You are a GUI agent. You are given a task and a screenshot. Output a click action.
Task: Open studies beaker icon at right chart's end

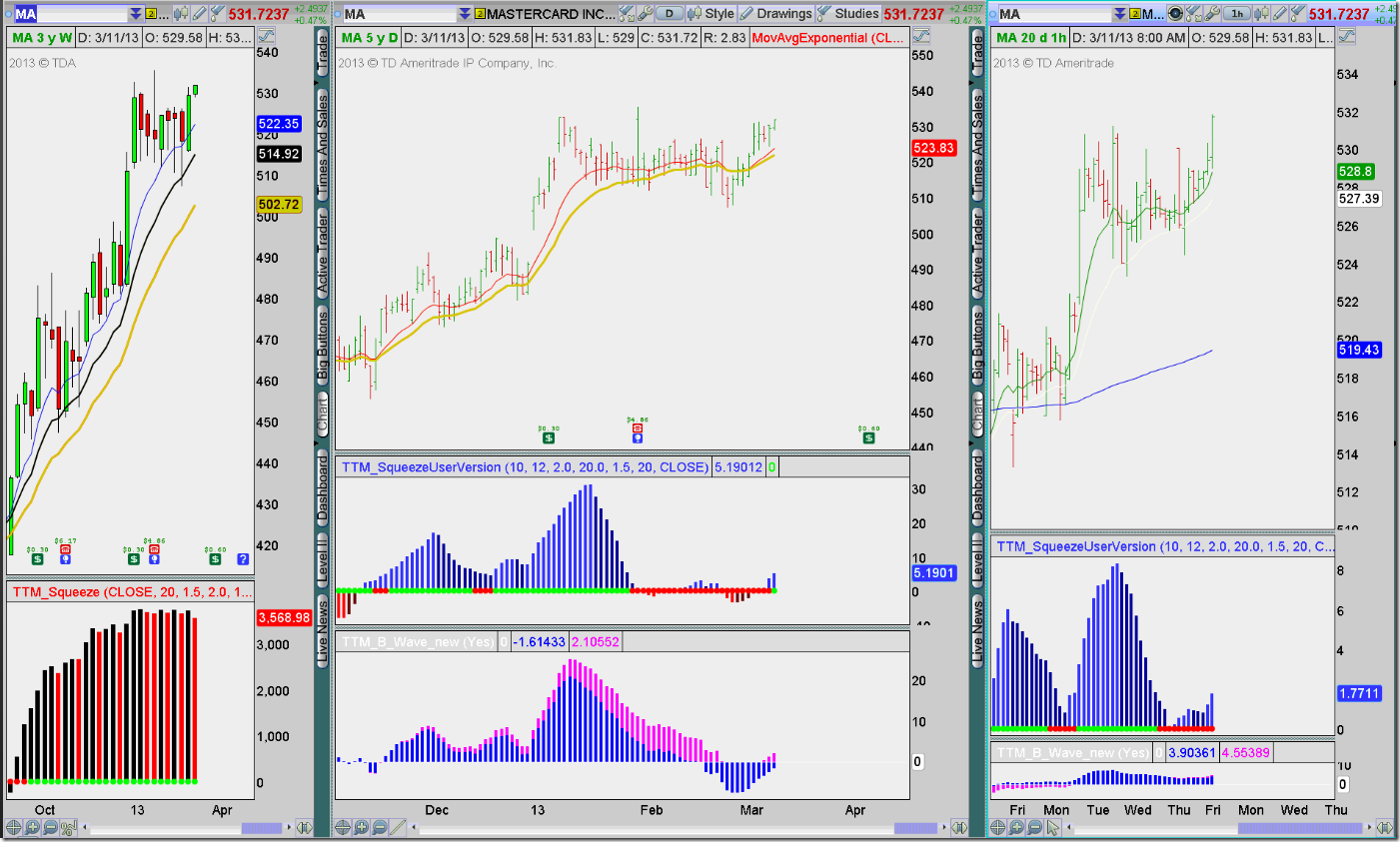[1297, 14]
